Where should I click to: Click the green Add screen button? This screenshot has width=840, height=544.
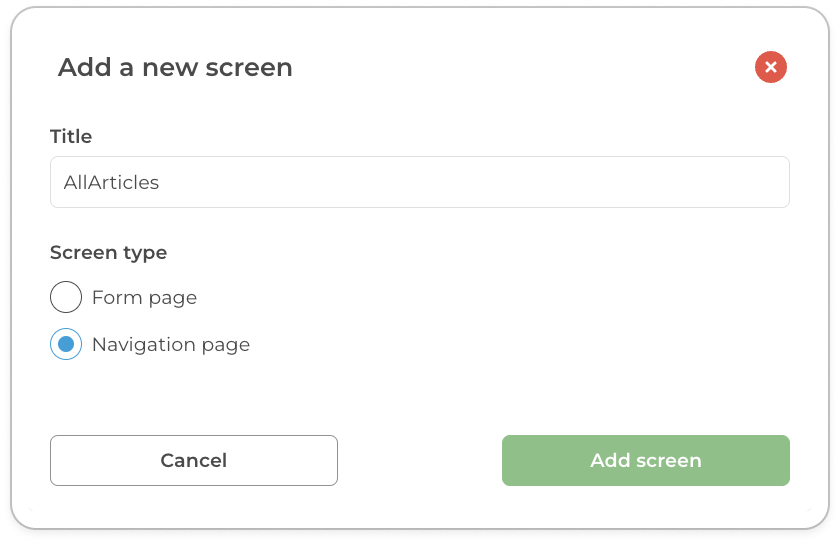click(645, 461)
